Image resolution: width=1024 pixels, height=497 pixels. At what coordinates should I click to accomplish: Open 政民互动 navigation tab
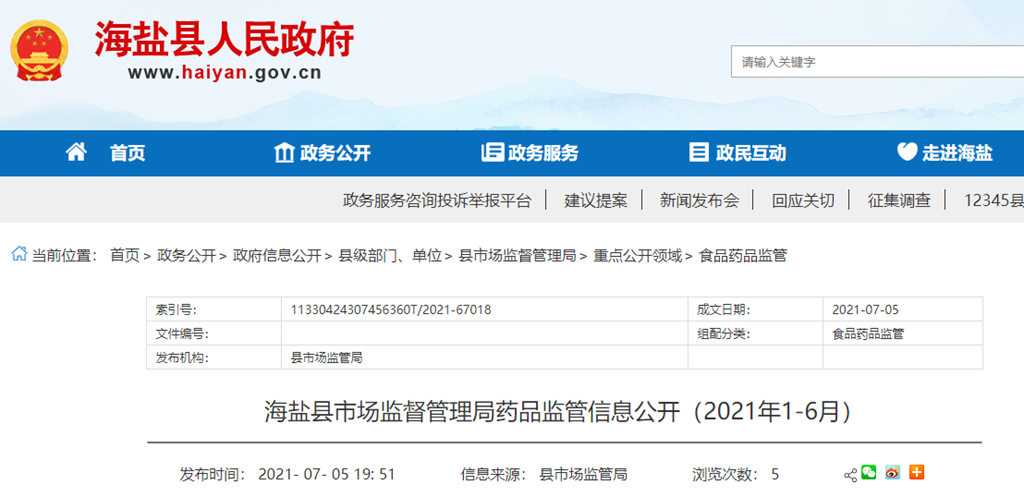coord(751,153)
